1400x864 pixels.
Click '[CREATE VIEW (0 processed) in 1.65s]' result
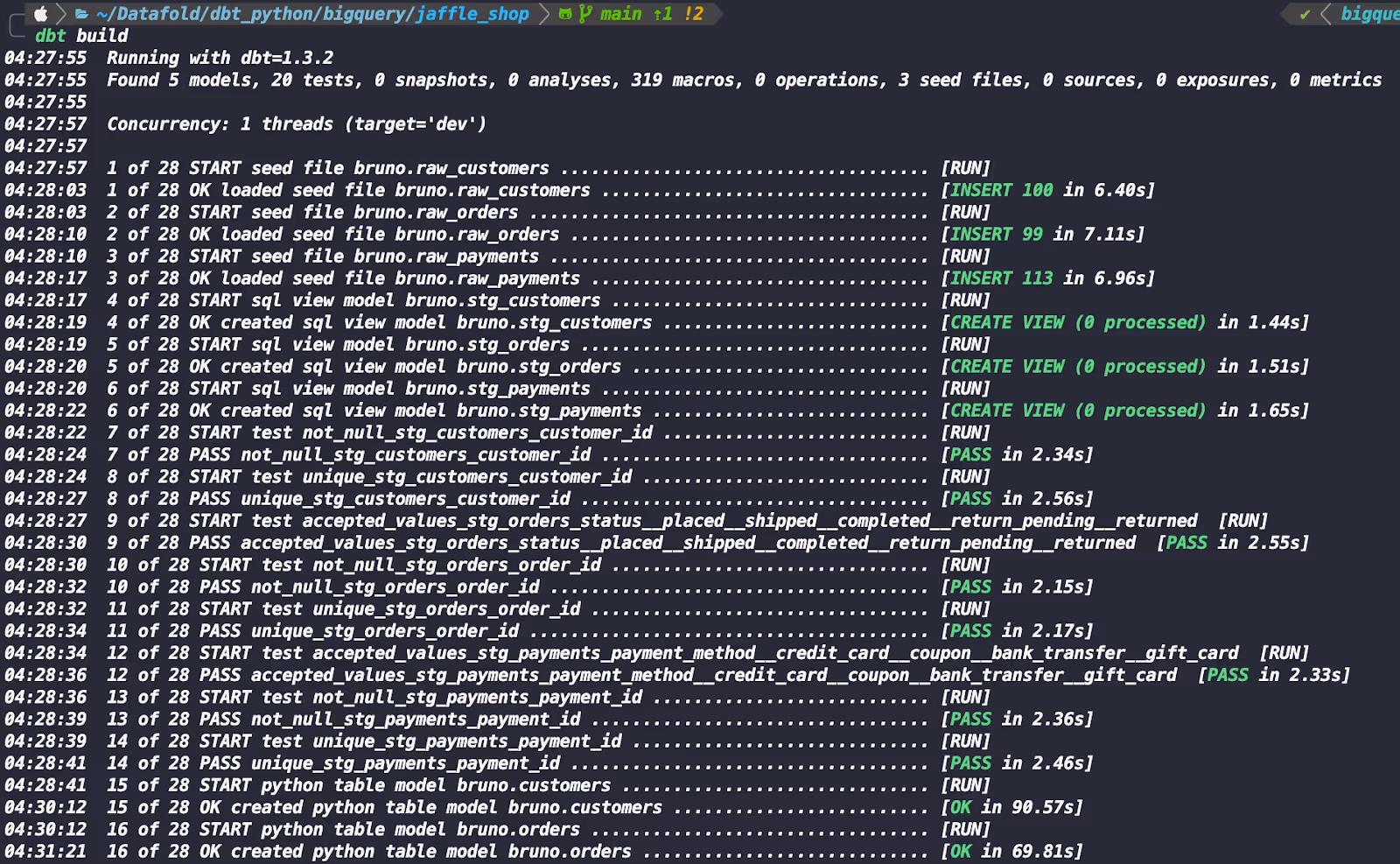point(1125,410)
